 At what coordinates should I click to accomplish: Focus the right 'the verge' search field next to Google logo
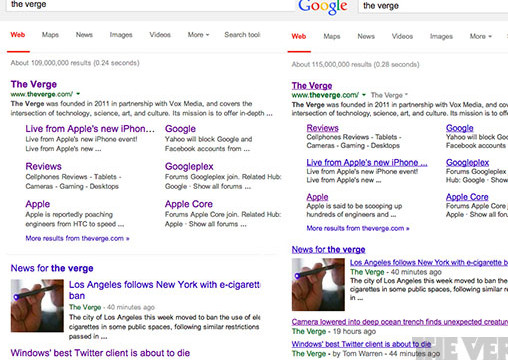433,6
